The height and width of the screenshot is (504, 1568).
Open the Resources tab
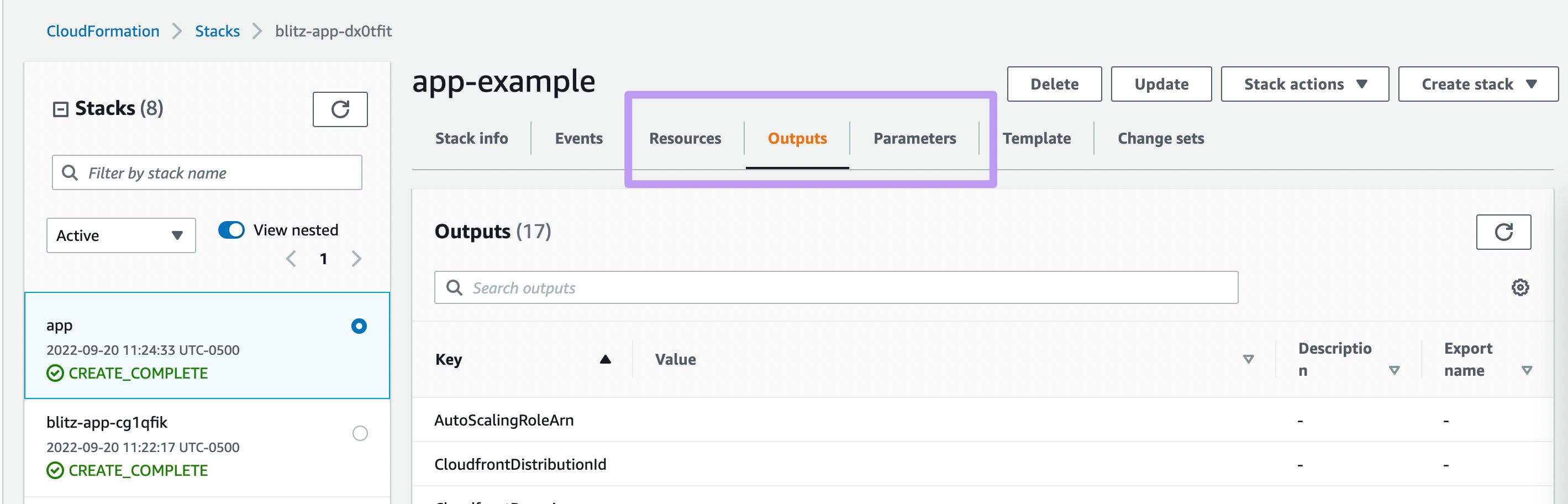[685, 138]
